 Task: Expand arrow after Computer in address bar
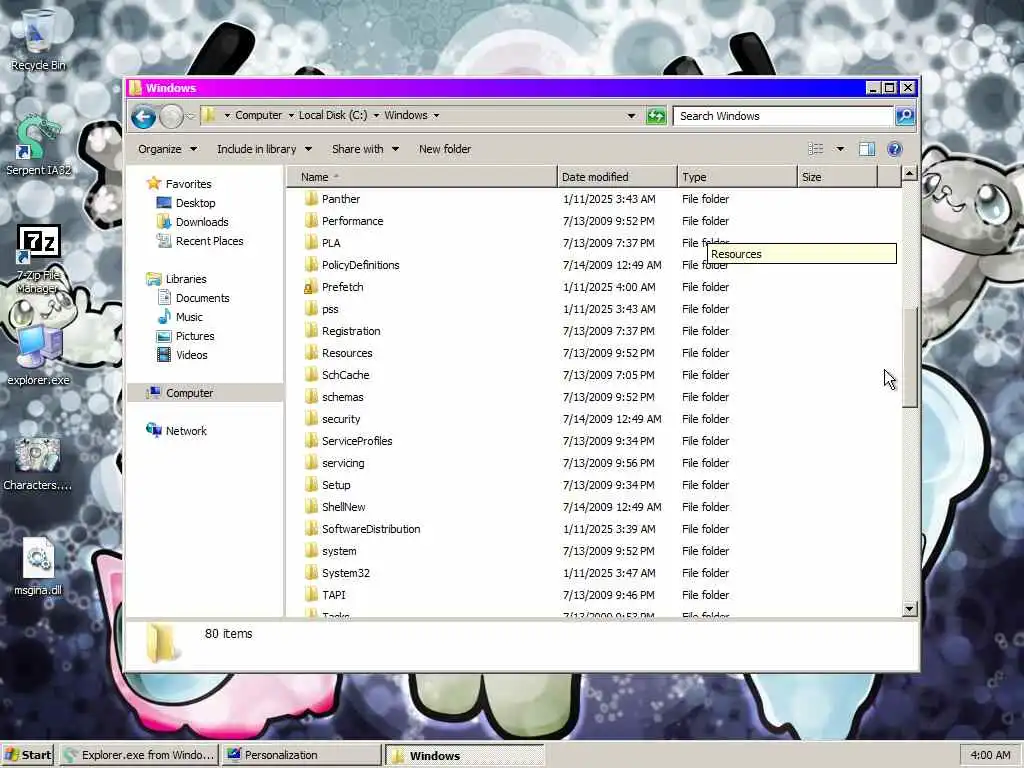coord(291,116)
